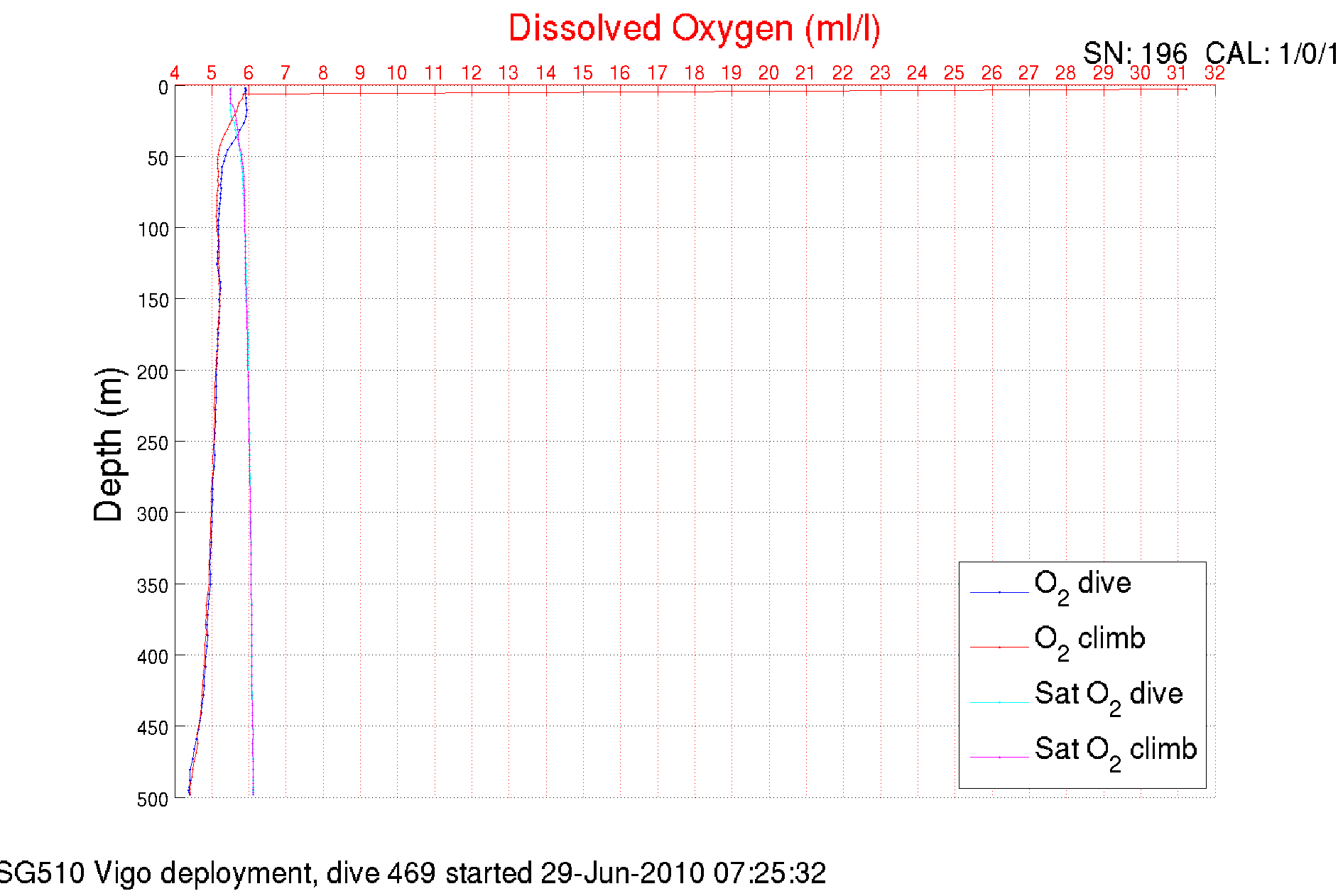Click the x-axis tick label '17'

tap(657, 73)
